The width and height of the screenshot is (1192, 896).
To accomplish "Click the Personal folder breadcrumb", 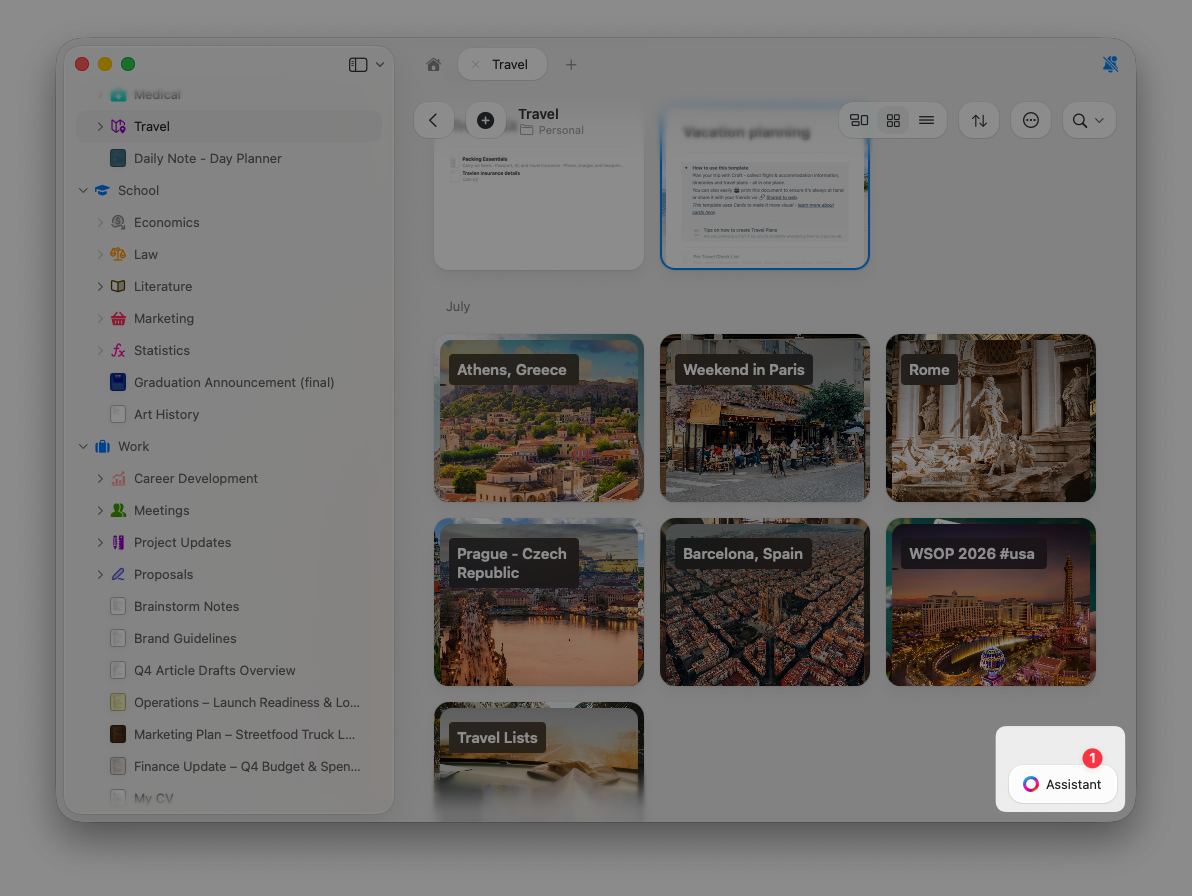I will 553,130.
